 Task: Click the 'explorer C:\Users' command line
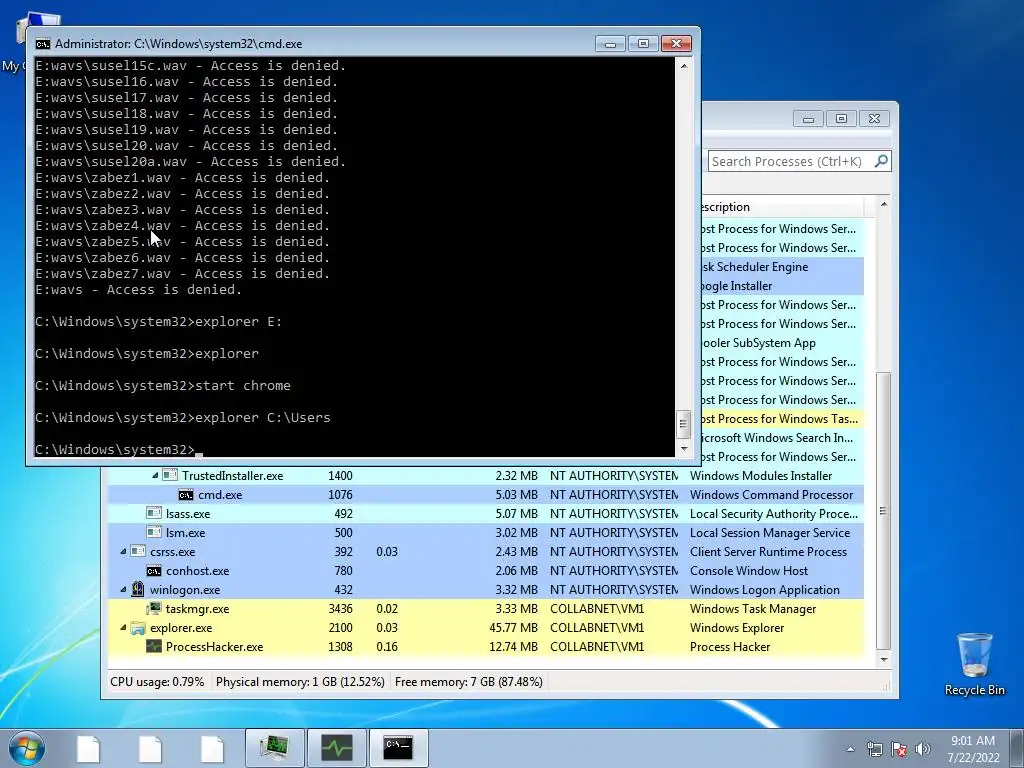pyautogui.click(x=183, y=417)
